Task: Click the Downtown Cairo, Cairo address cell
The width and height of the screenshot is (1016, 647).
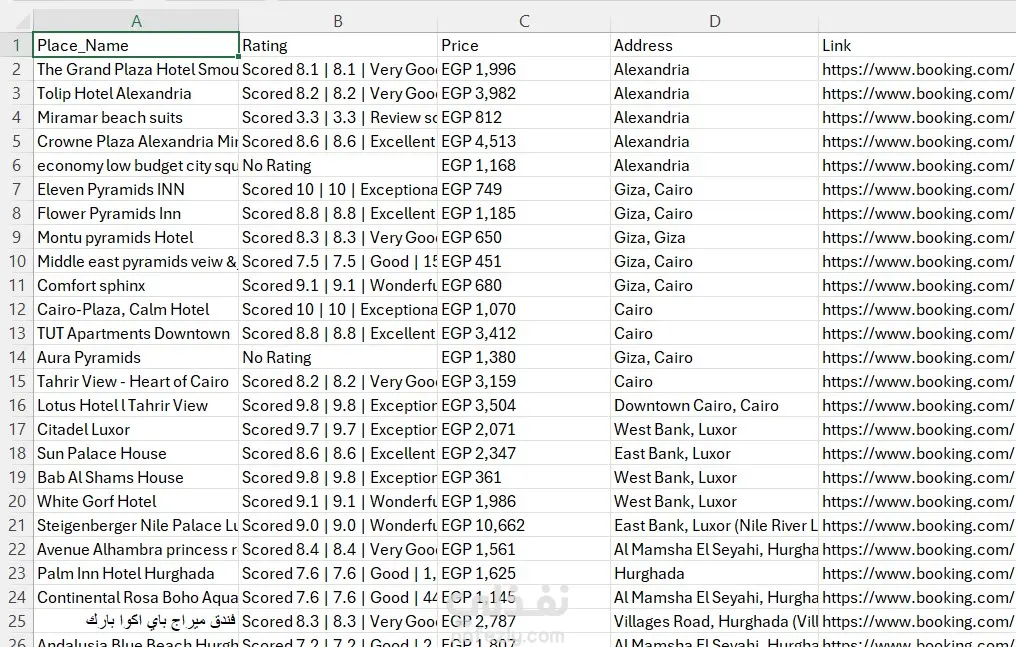Action: [715, 405]
